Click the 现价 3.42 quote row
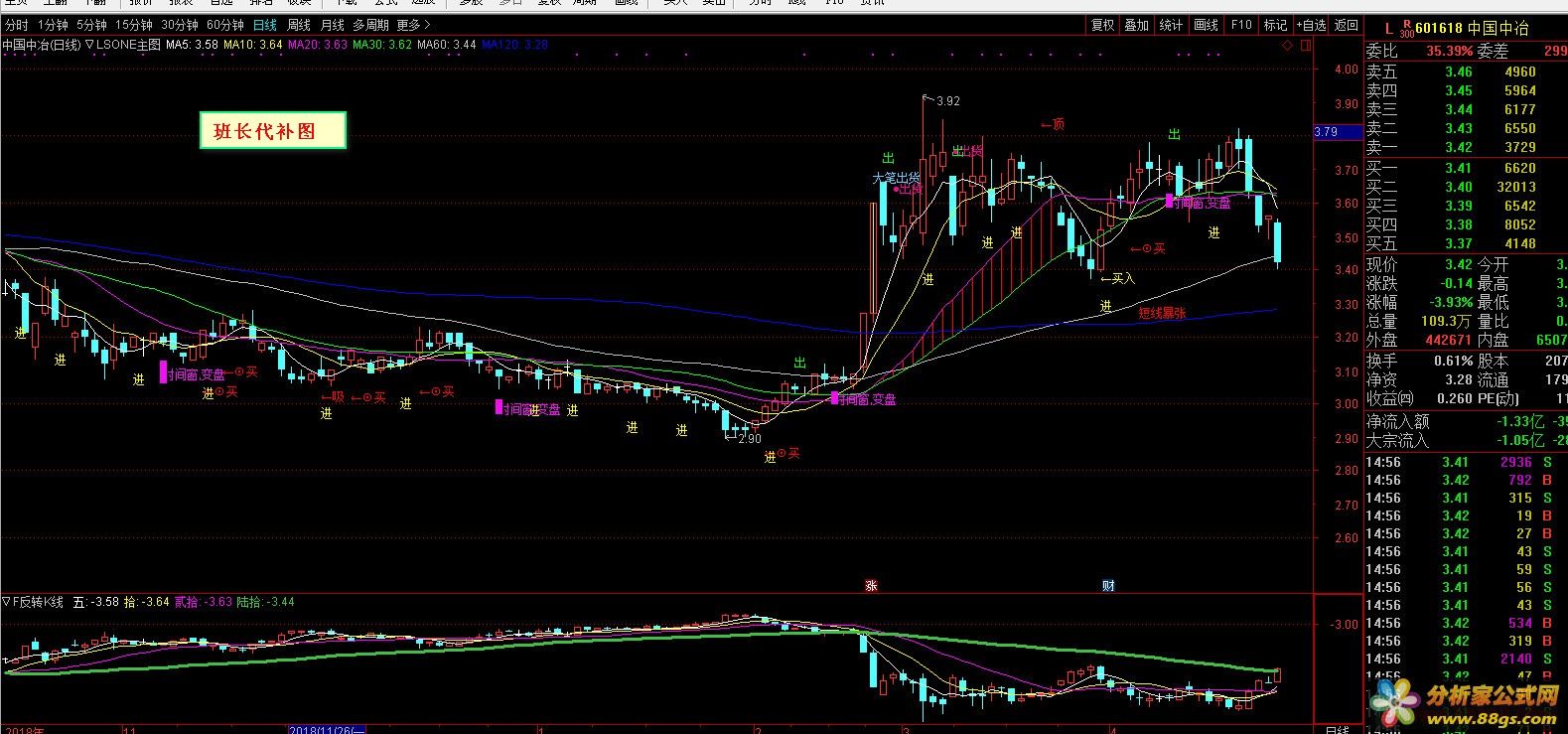 pyautogui.click(x=1420, y=264)
